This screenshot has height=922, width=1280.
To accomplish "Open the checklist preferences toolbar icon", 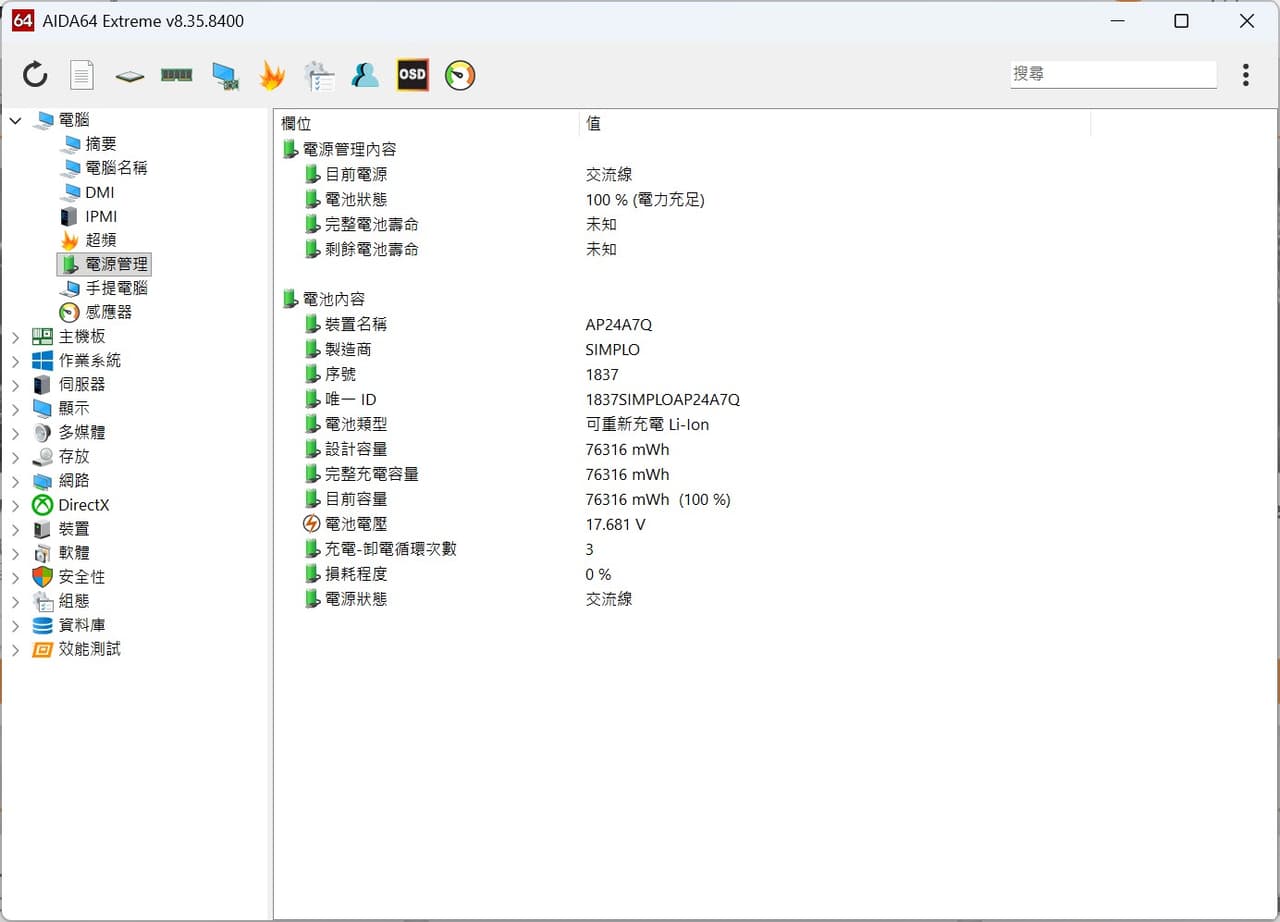I will click(319, 75).
